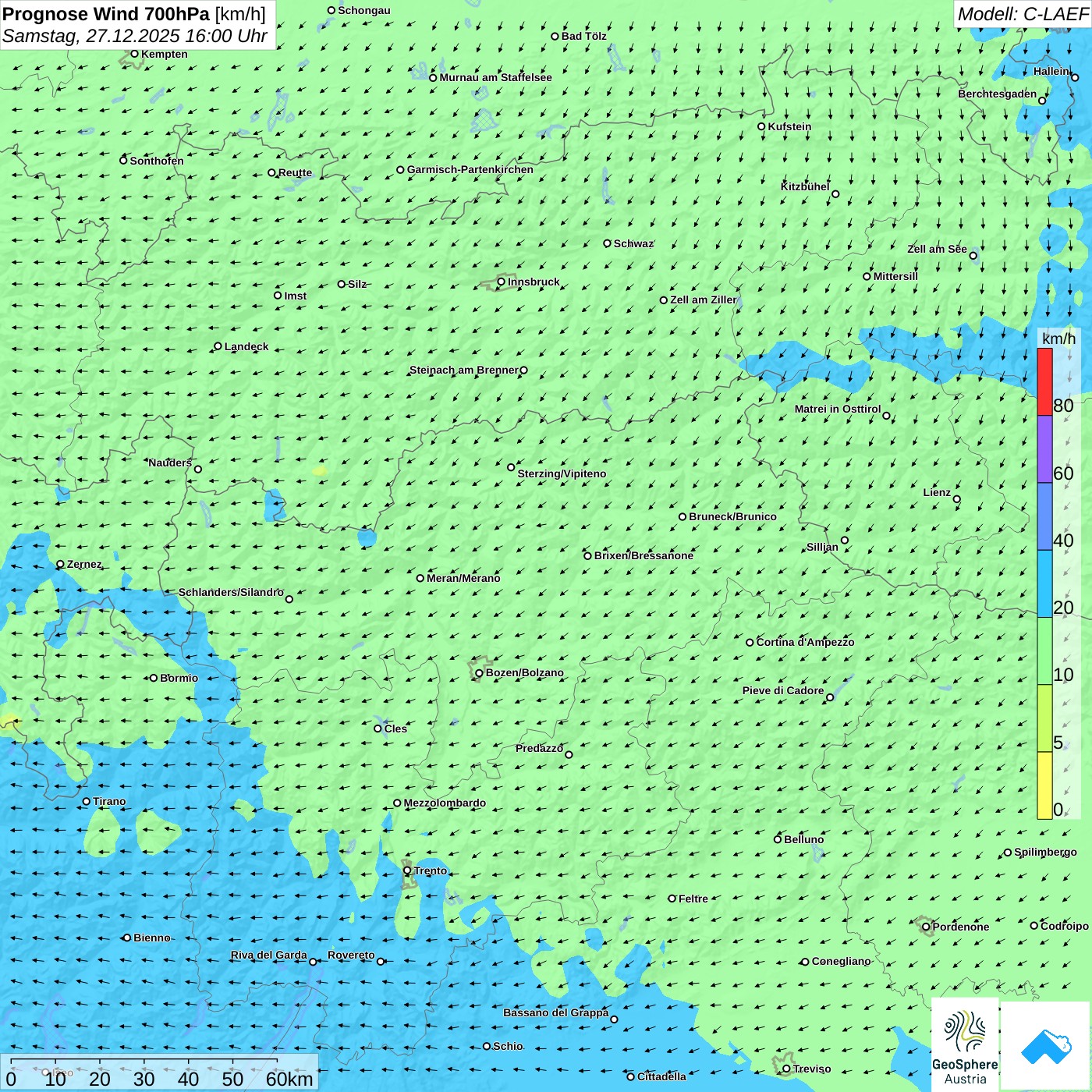Click the Bormio city marker

click(x=154, y=678)
